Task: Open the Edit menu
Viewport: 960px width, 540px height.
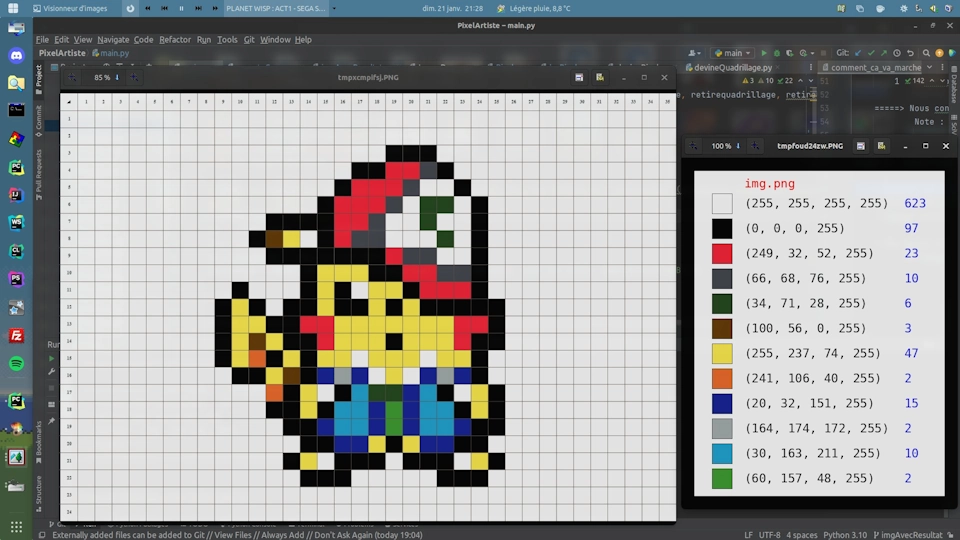Action: click(x=61, y=40)
